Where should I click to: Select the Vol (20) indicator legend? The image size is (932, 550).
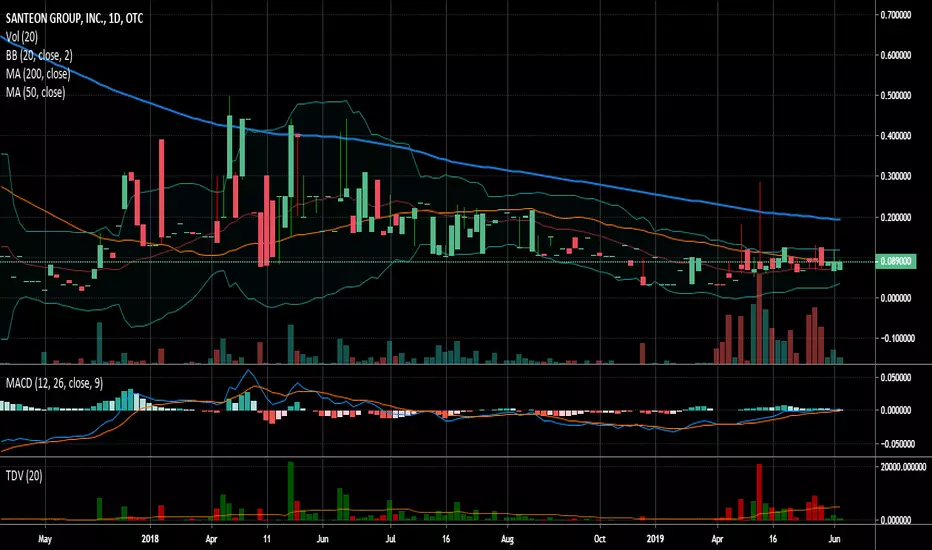22,37
